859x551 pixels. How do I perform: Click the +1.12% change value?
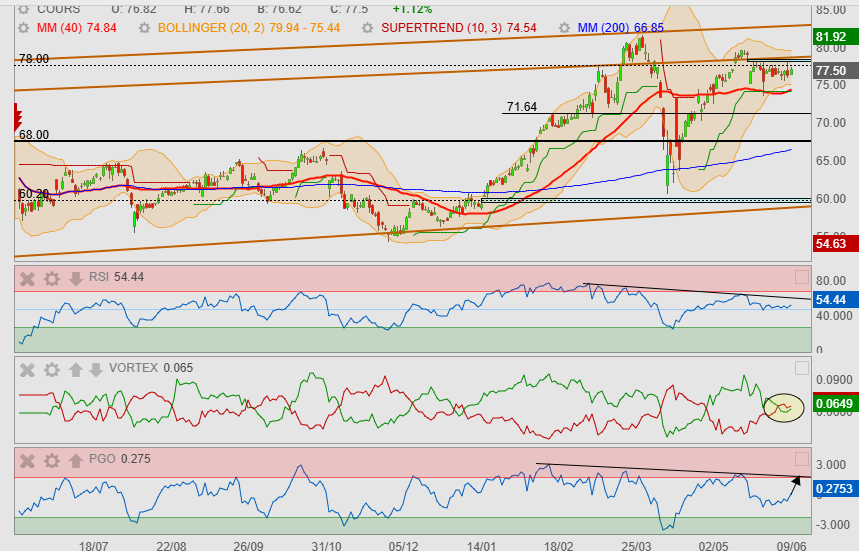[413, 9]
